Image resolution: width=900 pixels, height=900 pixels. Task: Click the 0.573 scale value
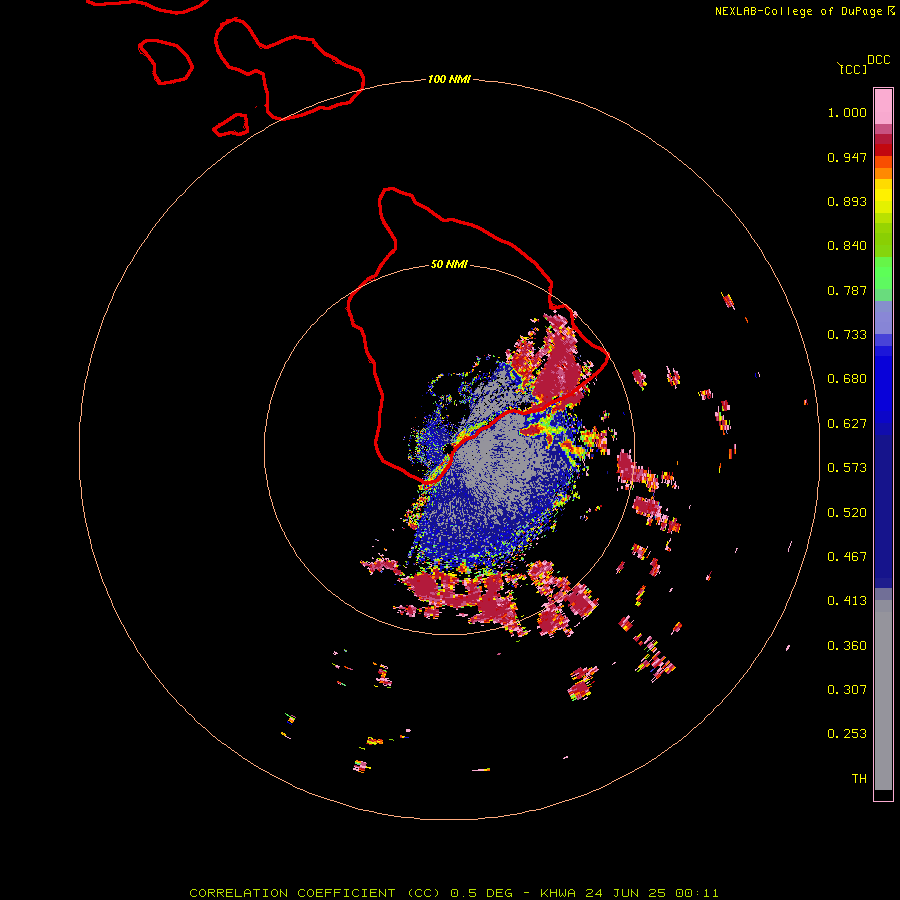[x=847, y=468]
